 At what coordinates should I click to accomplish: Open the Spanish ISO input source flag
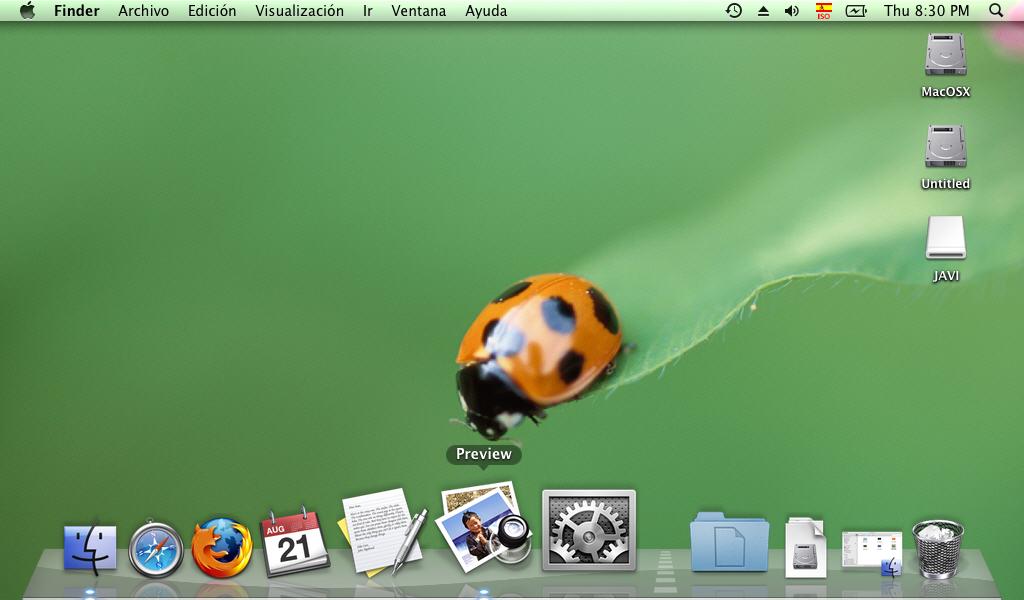[824, 10]
